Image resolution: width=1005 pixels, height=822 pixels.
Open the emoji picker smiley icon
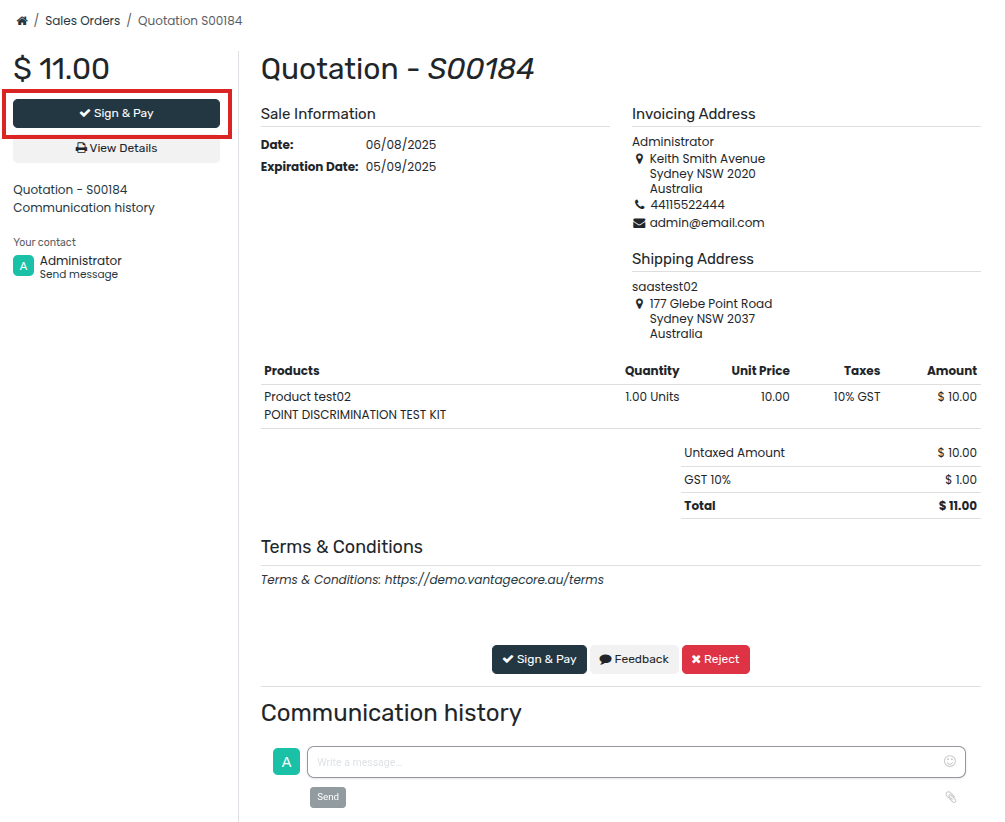(949, 761)
